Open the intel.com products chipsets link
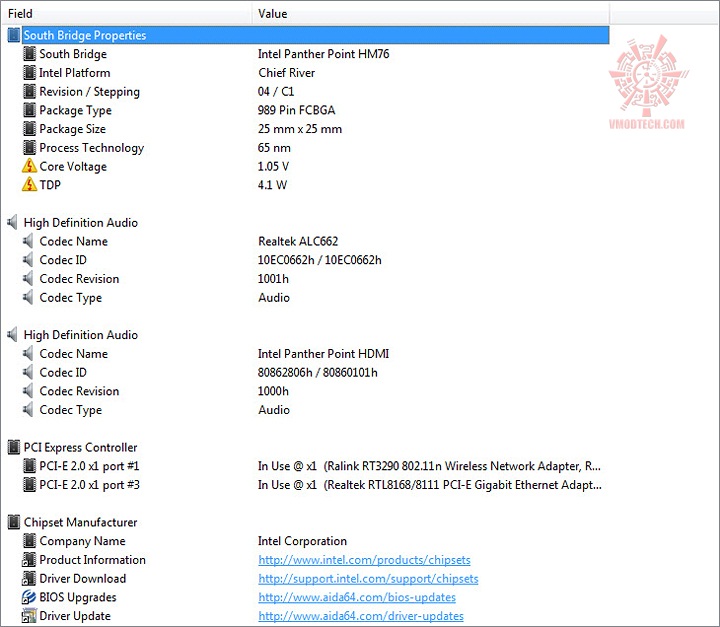 point(364,560)
